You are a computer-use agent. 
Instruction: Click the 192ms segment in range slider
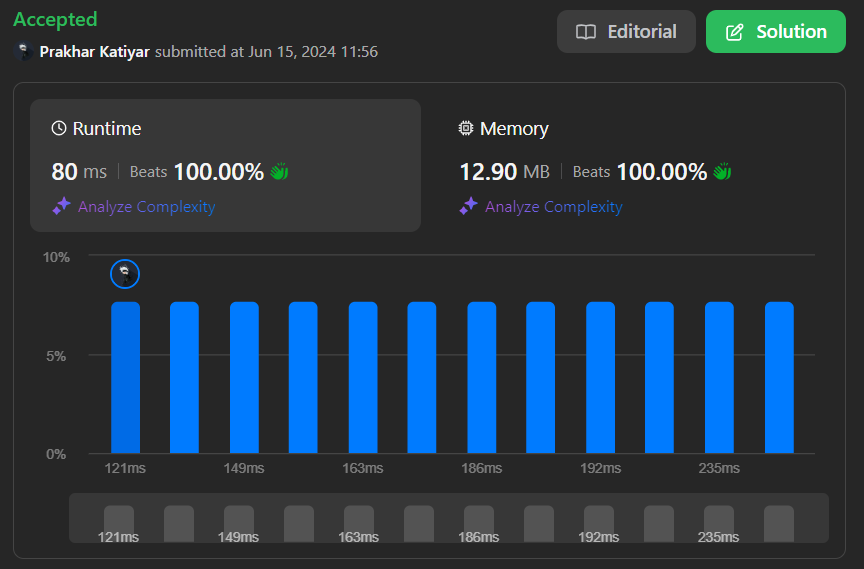(598, 523)
